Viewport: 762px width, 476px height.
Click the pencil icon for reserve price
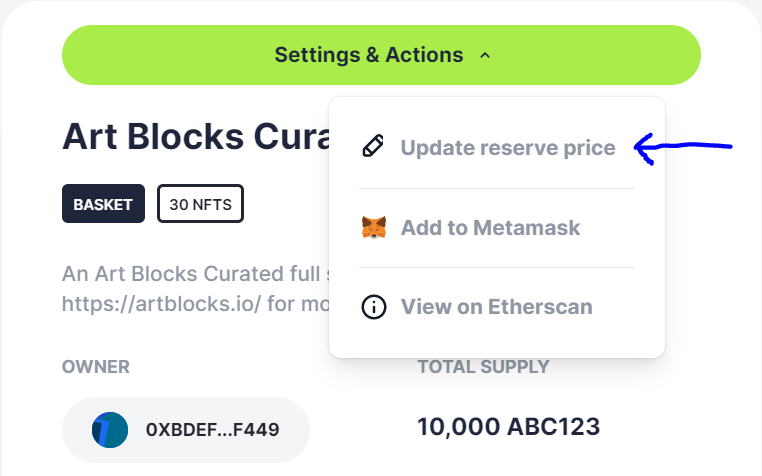[373, 146]
